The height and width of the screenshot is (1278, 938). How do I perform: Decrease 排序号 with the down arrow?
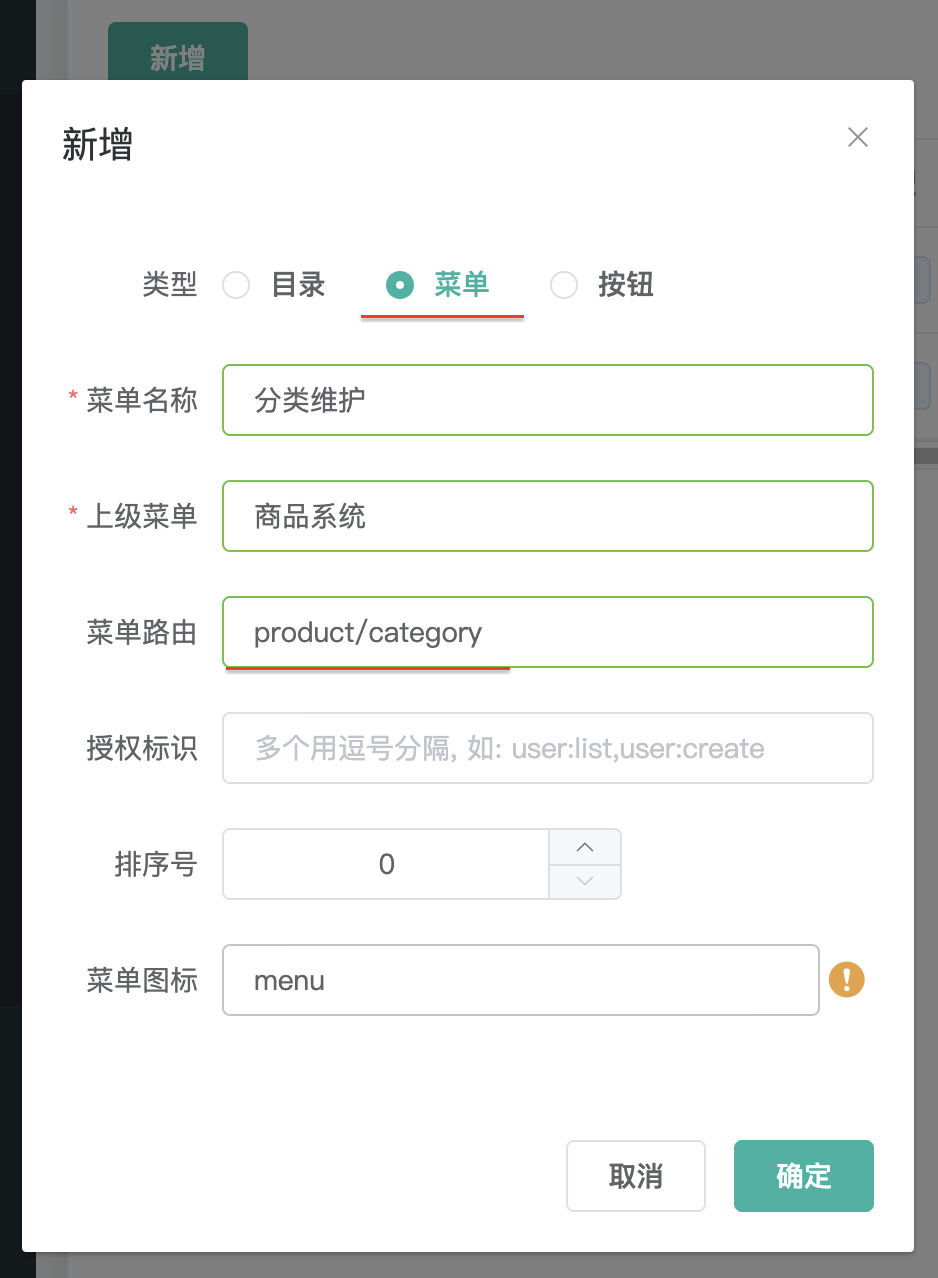pyautogui.click(x=585, y=881)
